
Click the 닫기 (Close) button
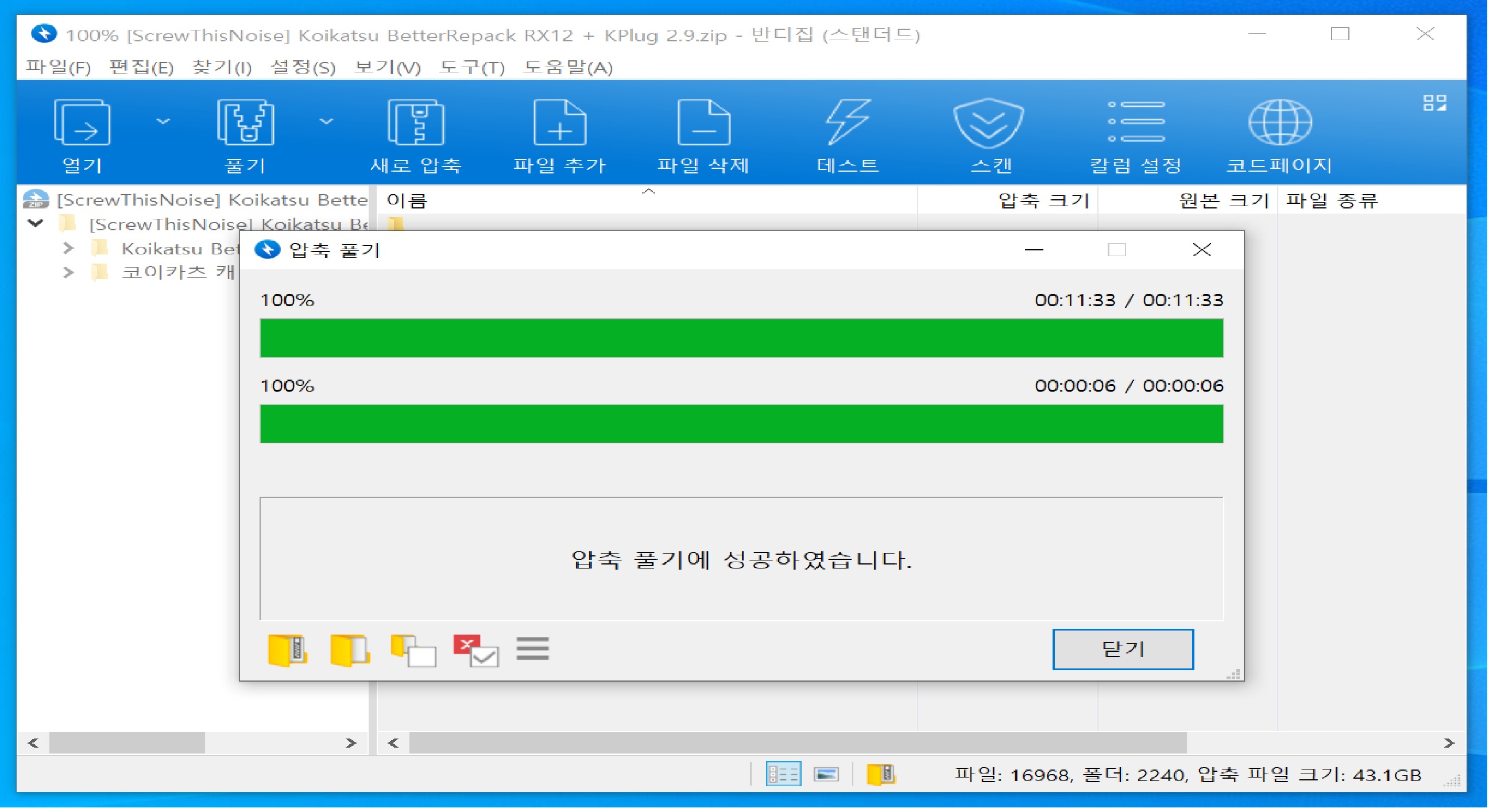pyautogui.click(x=1123, y=649)
